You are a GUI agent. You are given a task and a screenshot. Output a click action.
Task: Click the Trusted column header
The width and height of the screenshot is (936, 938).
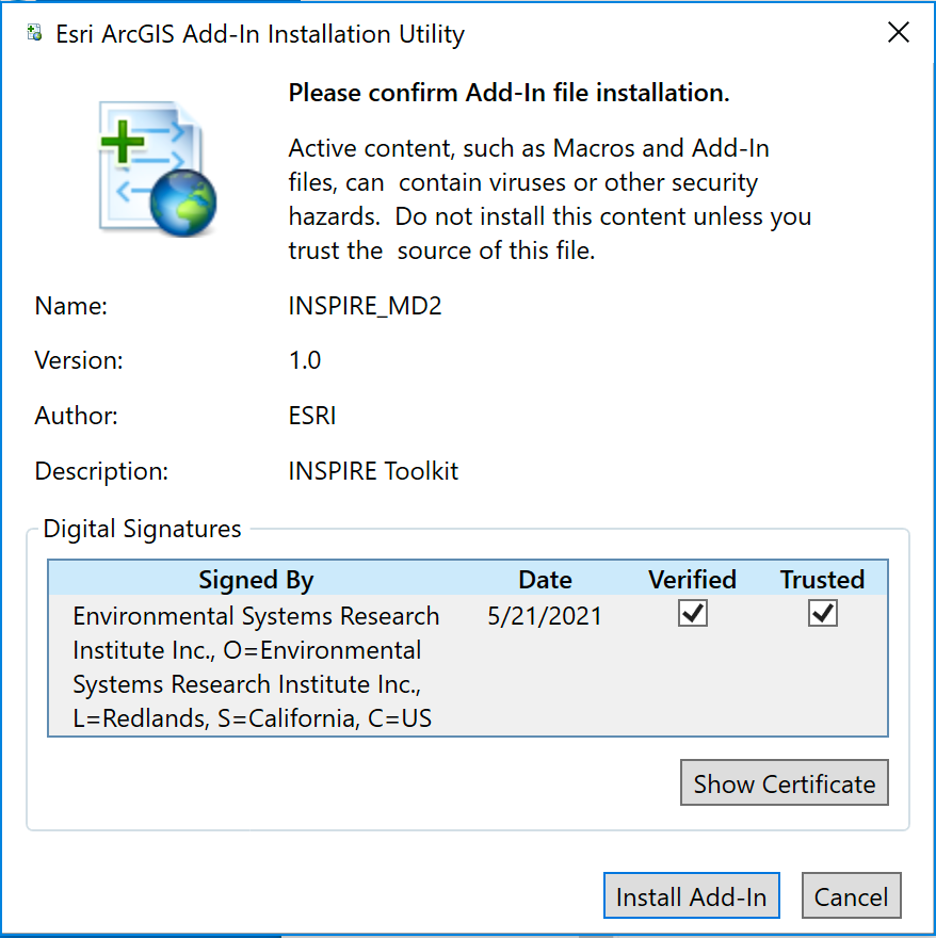(x=822, y=579)
